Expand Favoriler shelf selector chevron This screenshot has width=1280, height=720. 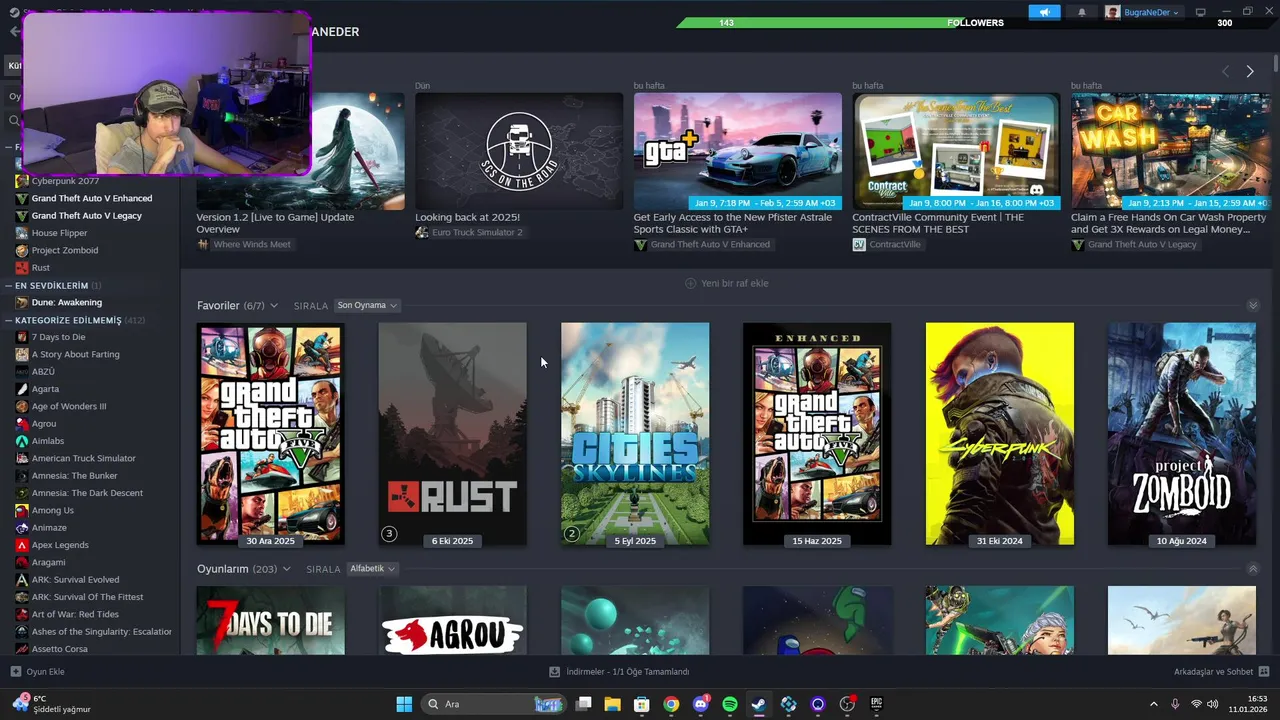tap(274, 305)
